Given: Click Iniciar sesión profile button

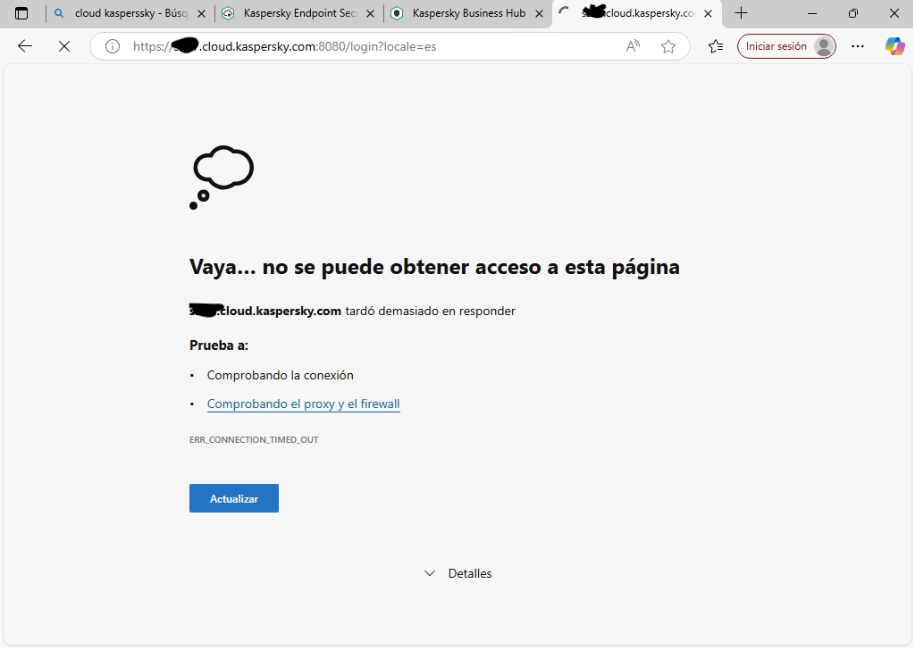Looking at the screenshot, I should [786, 47].
